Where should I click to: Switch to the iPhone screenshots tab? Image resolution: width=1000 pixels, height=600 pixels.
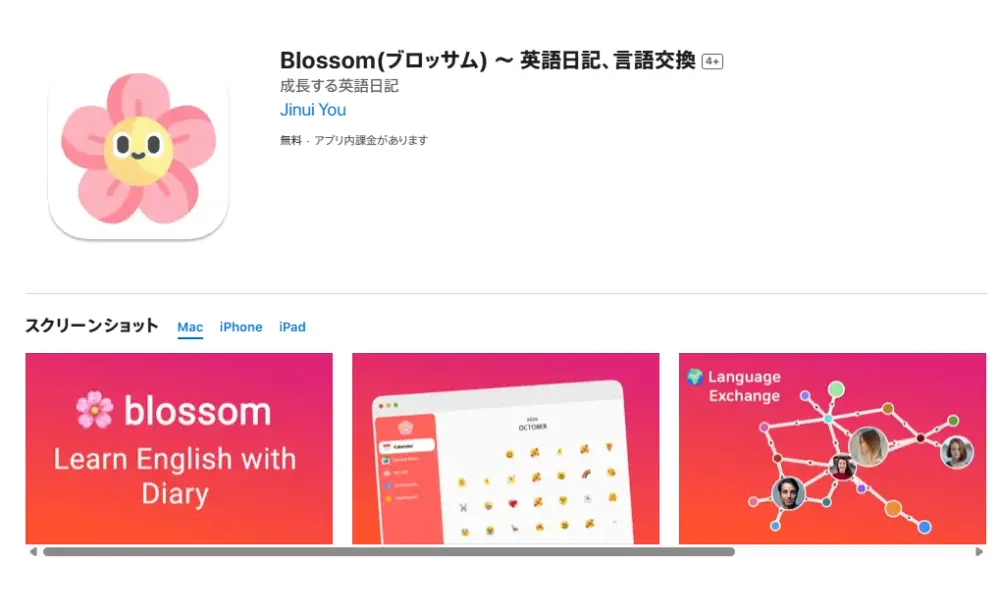coord(240,327)
